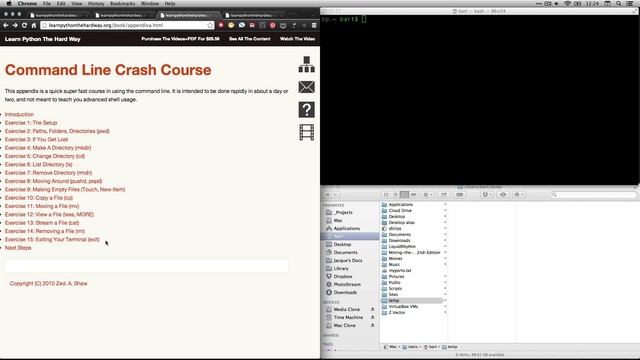The image size is (640, 360).
Task: Eject the Media Clone volume
Action: [x=372, y=309]
